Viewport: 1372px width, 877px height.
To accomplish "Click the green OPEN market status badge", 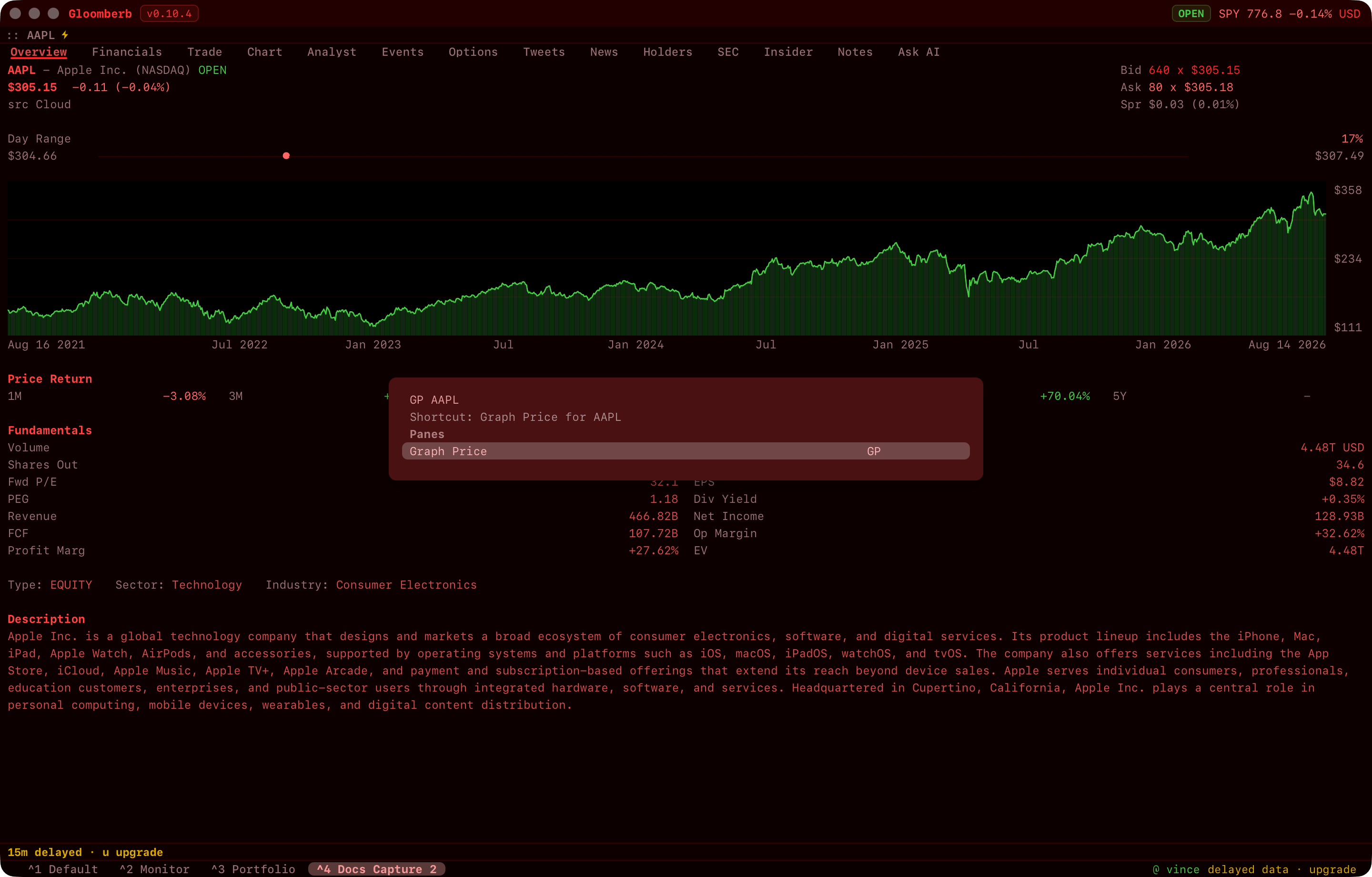I will 1191,14.
